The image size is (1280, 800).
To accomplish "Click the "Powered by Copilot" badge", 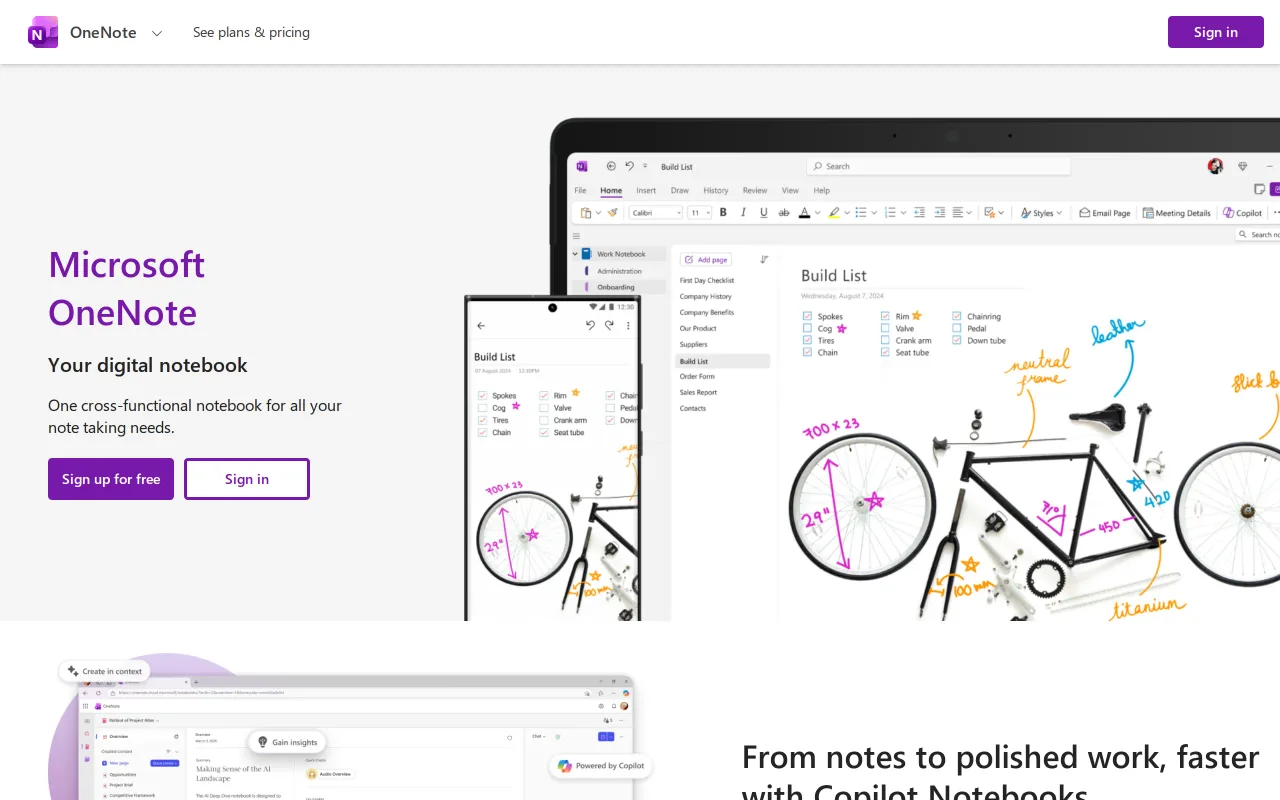I will click(x=601, y=766).
